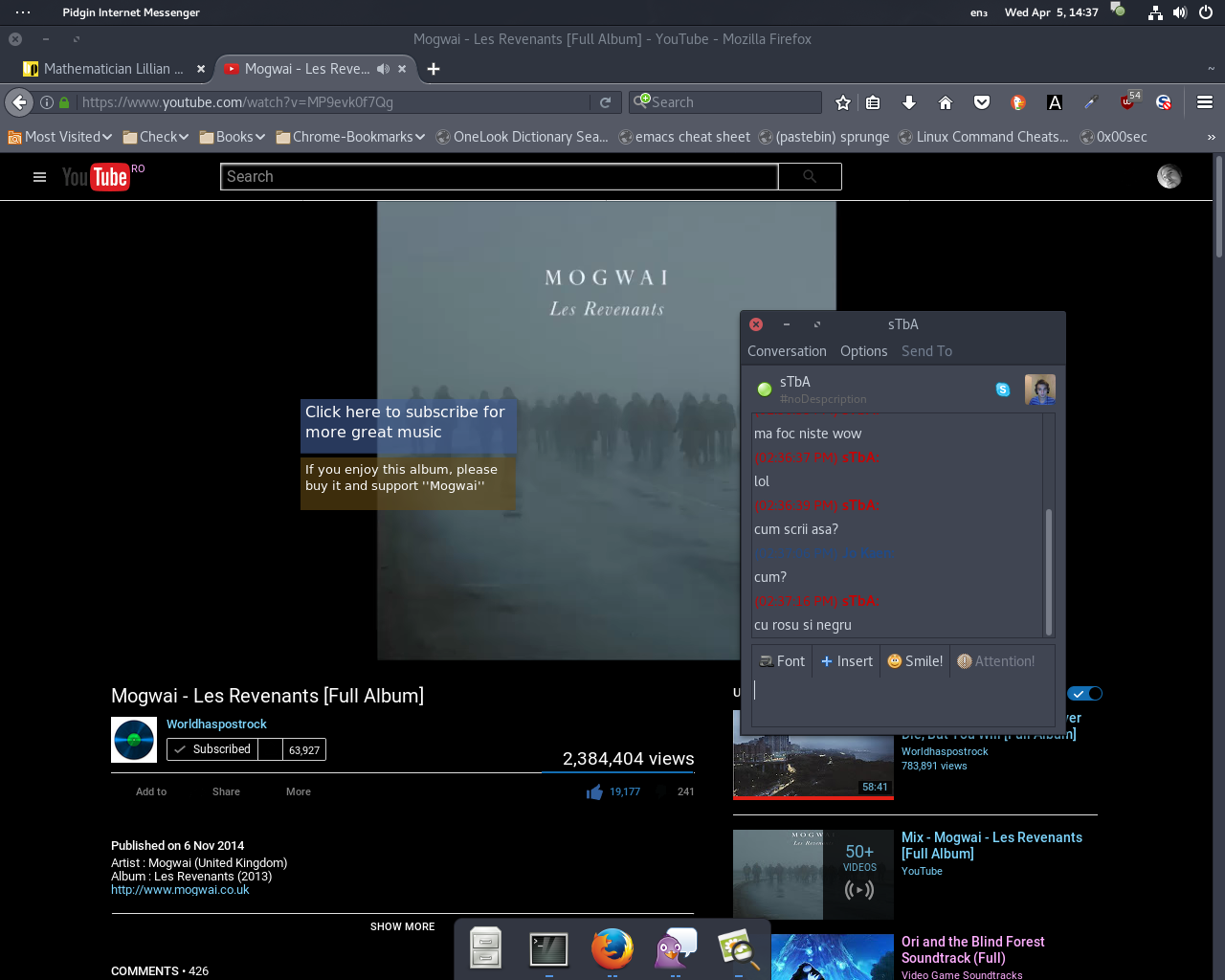Open http://www.mogwai.co.uk link
The height and width of the screenshot is (980, 1225).
[x=180, y=889]
